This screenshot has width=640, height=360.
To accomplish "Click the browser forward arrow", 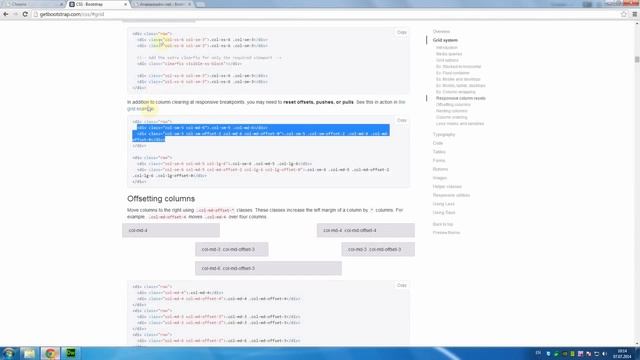I will [16, 14].
